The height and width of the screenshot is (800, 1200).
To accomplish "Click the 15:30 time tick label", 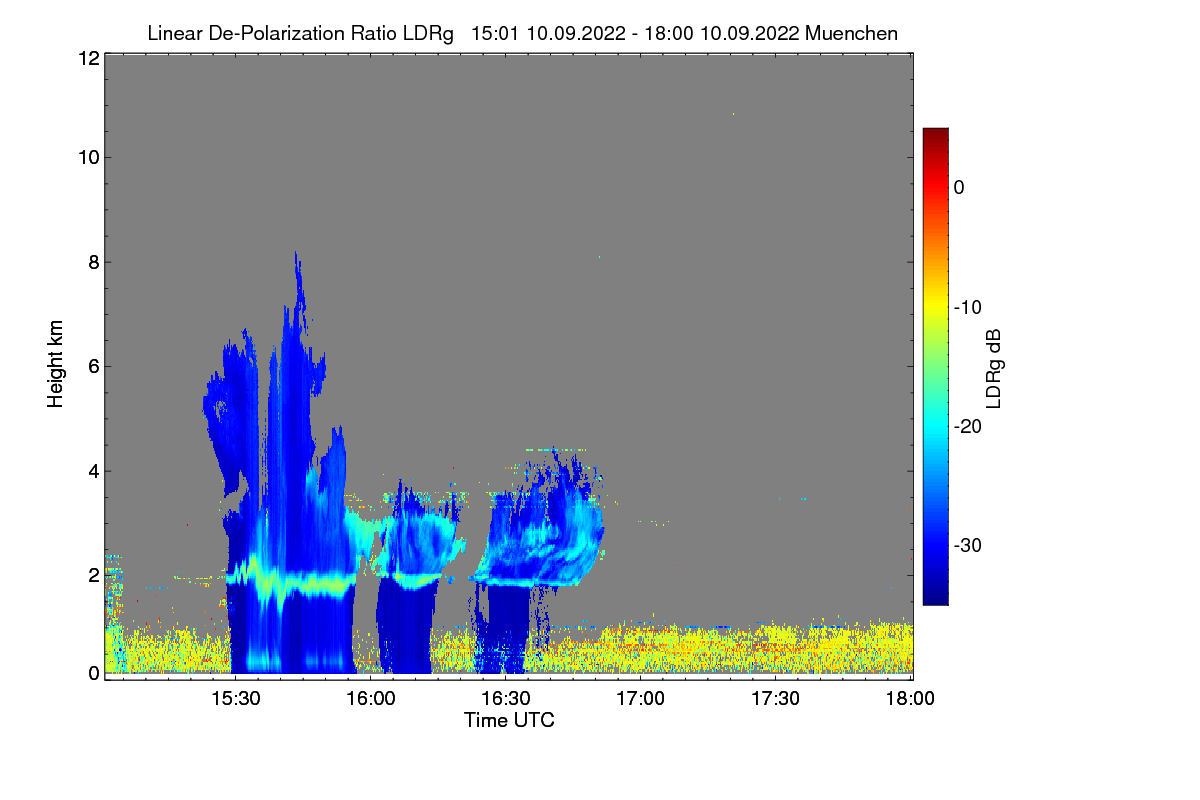I will pos(235,698).
